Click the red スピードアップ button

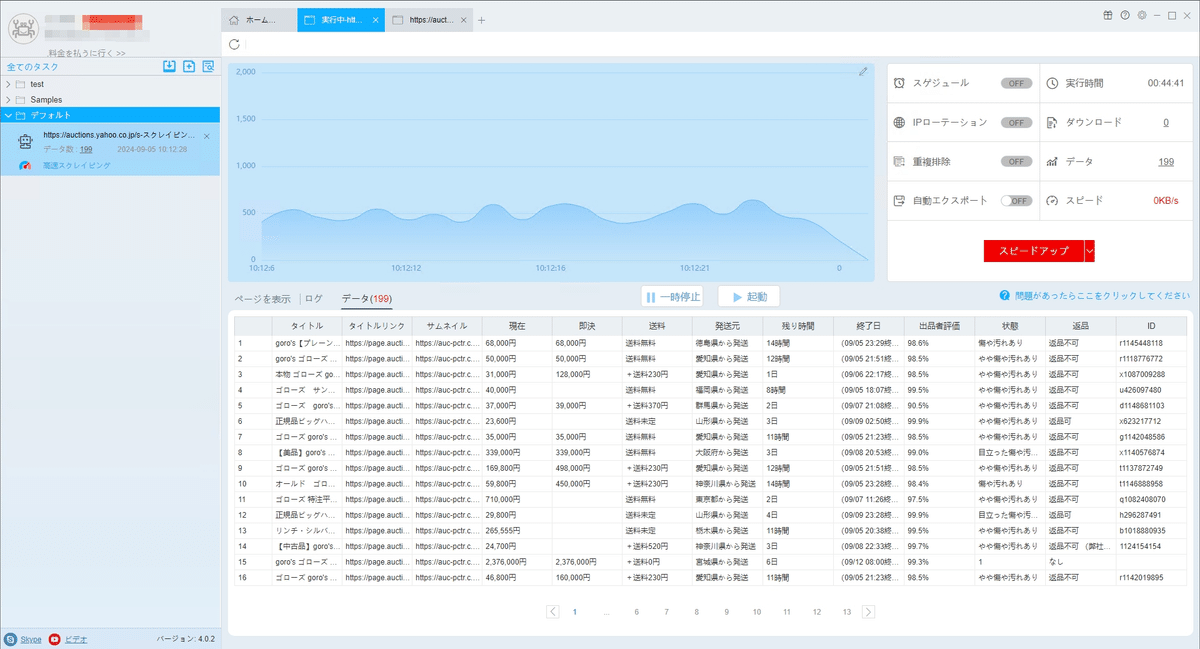[1034, 251]
